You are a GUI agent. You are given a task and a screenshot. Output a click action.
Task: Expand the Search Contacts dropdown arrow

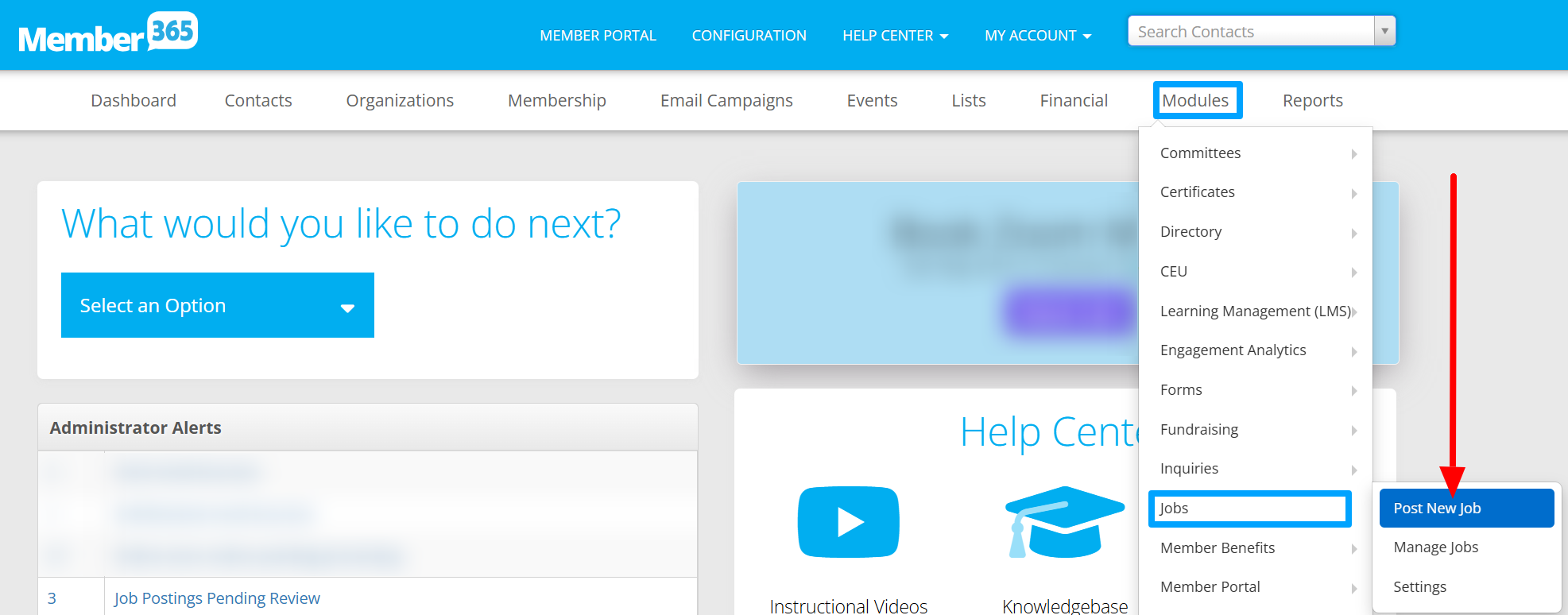pyautogui.click(x=1384, y=31)
